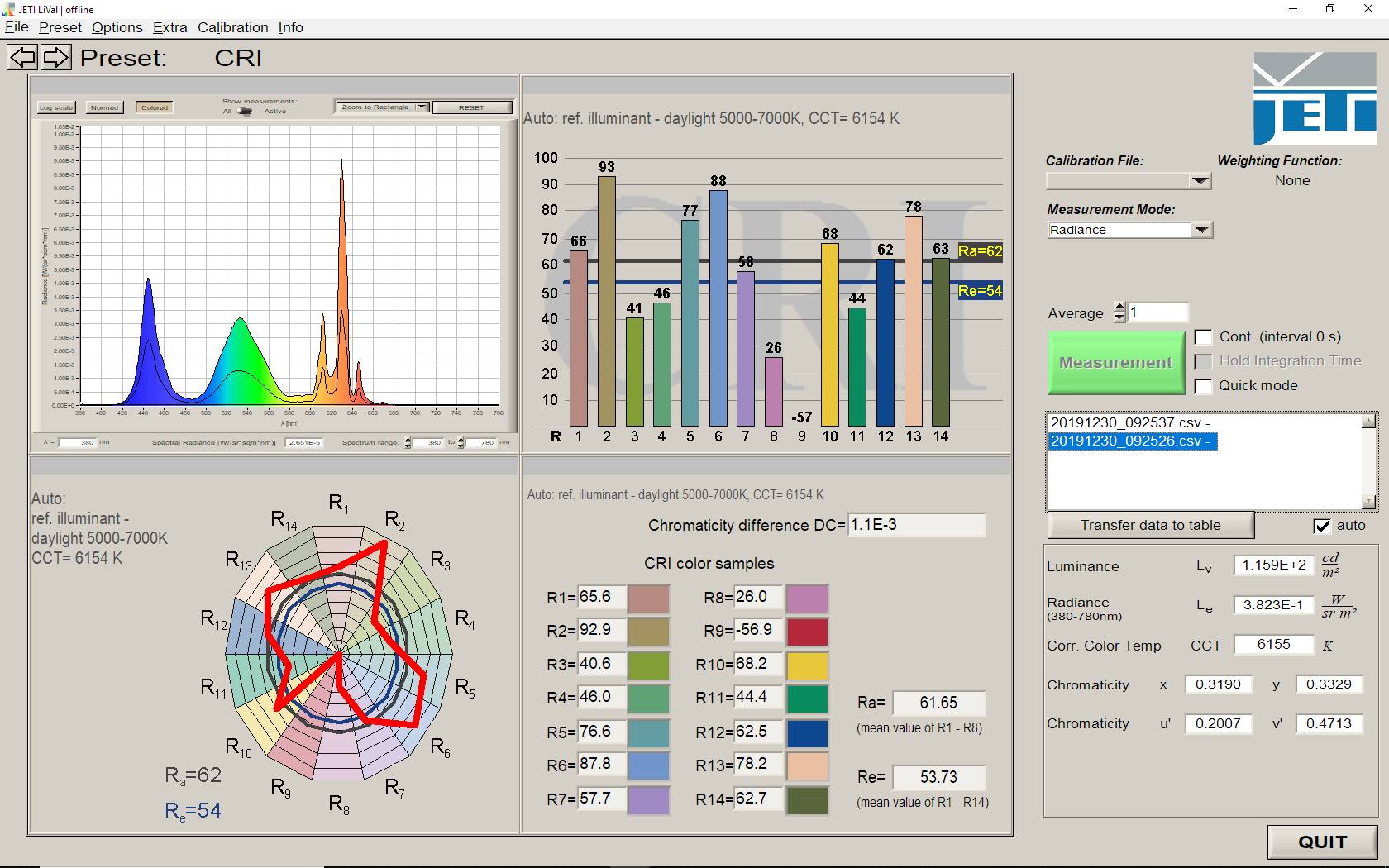Open the Options menu
Image resolution: width=1389 pixels, height=868 pixels.
click(117, 27)
